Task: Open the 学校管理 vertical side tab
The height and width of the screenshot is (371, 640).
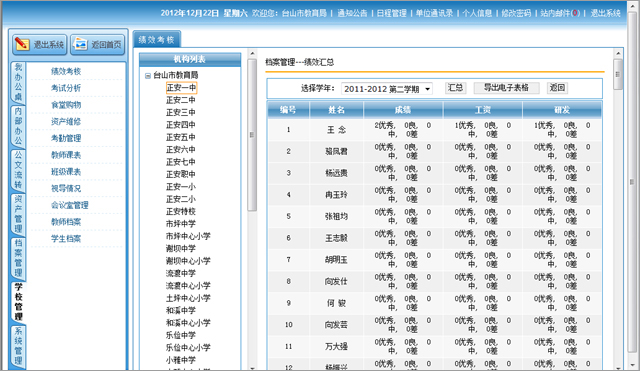Action: click(18, 301)
